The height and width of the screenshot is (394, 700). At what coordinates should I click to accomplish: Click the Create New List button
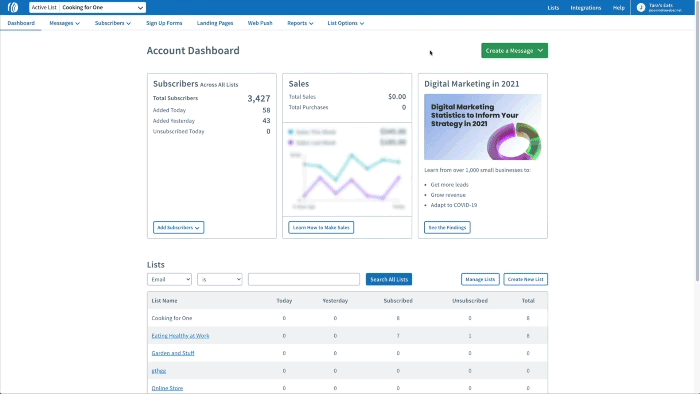pos(525,279)
